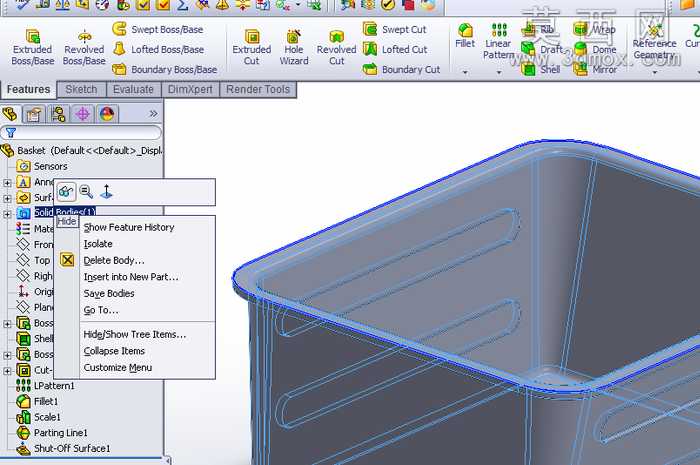
Task: Click the Dome tool
Action: click(595, 50)
